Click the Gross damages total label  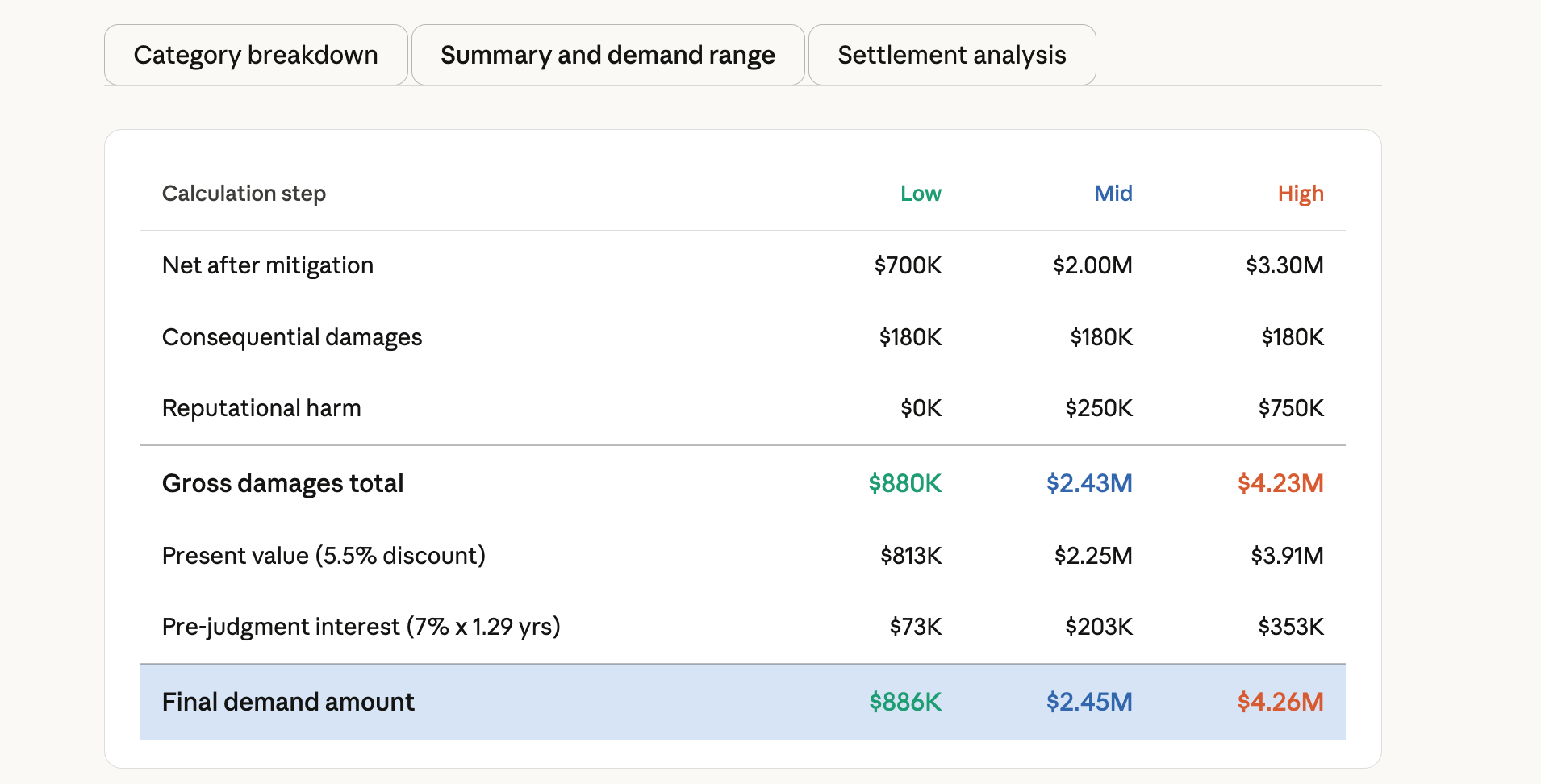[x=282, y=483]
